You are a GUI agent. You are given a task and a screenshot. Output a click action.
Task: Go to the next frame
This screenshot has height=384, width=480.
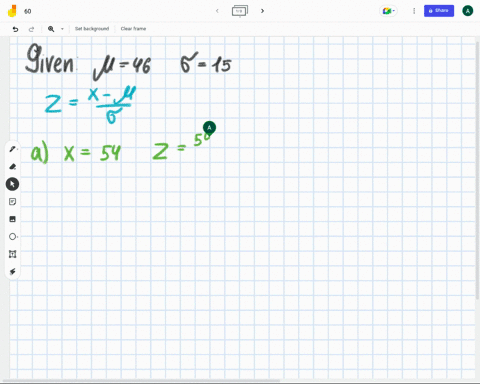(262, 11)
